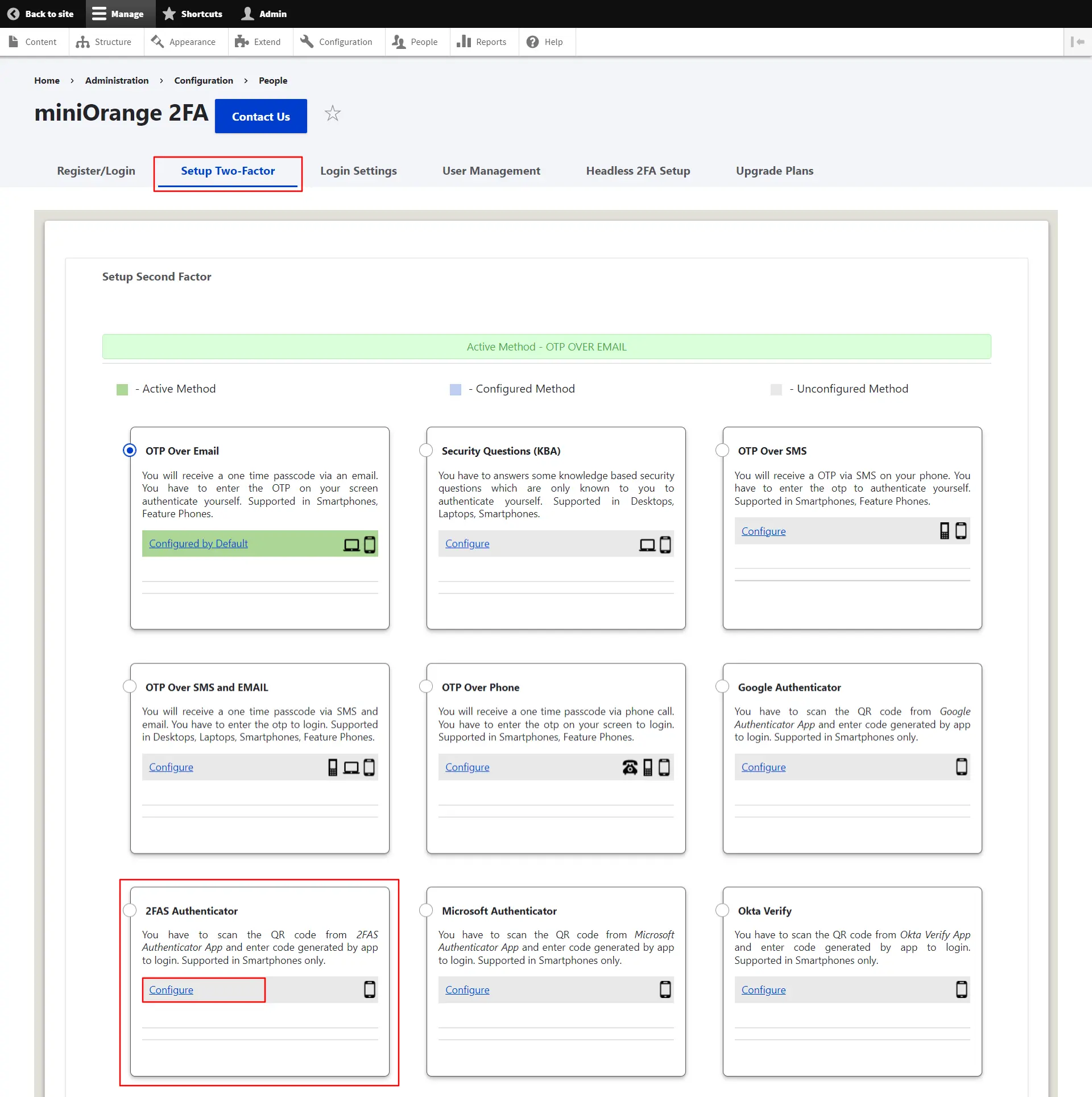Viewport: 1092px width, 1097px height.
Task: Click laptop icon in OTP Over SMS and EMAIL
Action: click(x=351, y=768)
